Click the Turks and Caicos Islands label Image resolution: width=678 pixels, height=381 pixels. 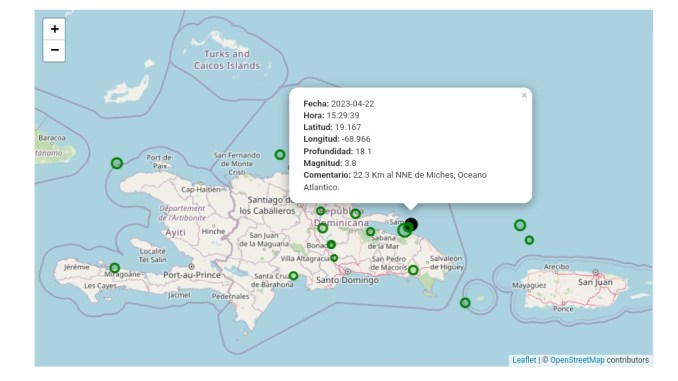(227, 60)
